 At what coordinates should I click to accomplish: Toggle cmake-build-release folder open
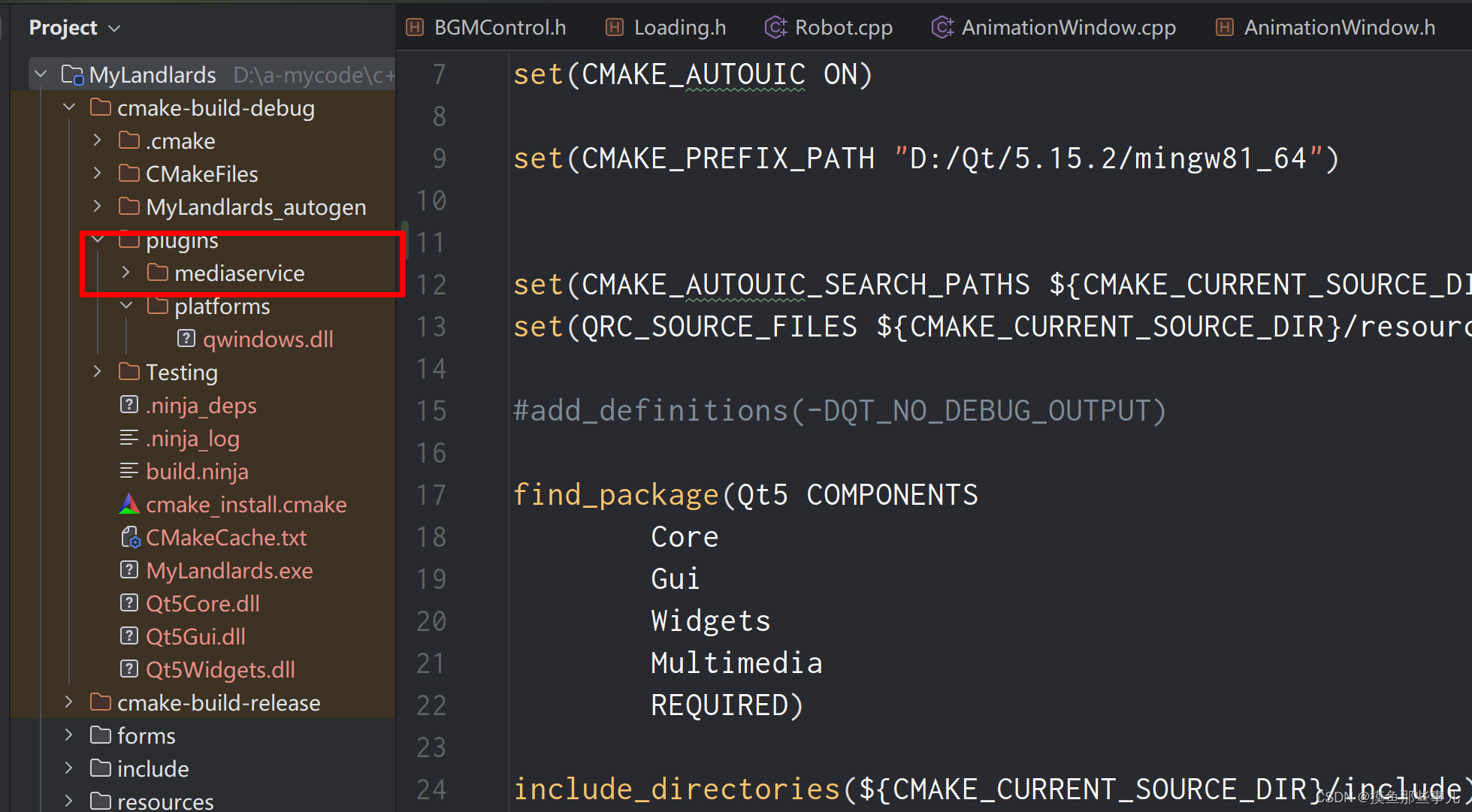[x=68, y=702]
